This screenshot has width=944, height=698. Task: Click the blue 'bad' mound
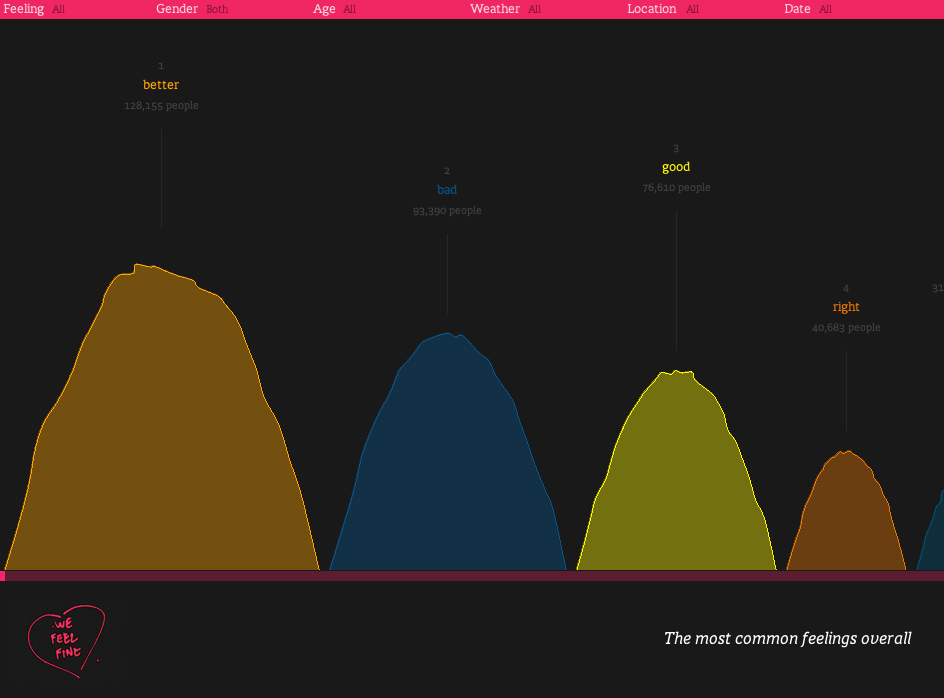coord(447,458)
